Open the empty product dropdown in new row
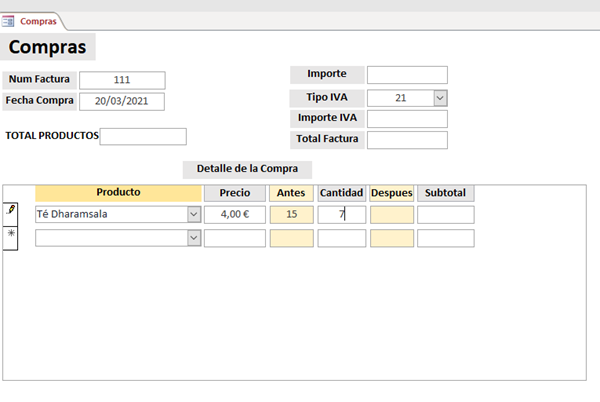Screen dimensions: 600x402 (193, 238)
